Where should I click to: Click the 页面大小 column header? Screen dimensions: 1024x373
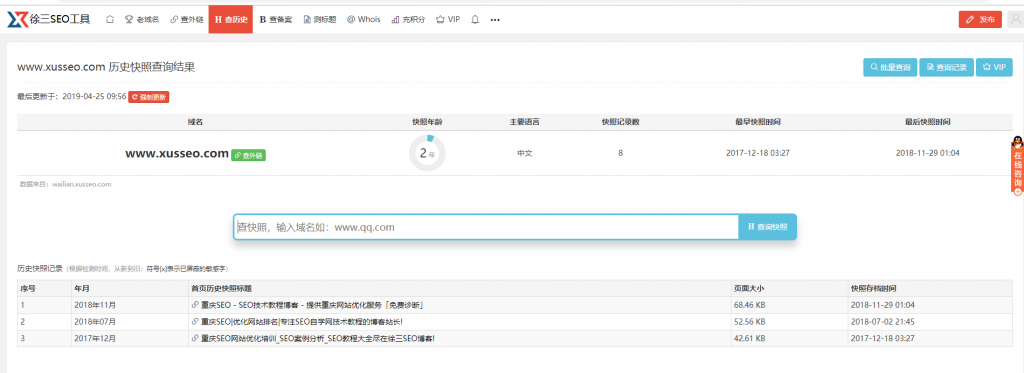749,288
